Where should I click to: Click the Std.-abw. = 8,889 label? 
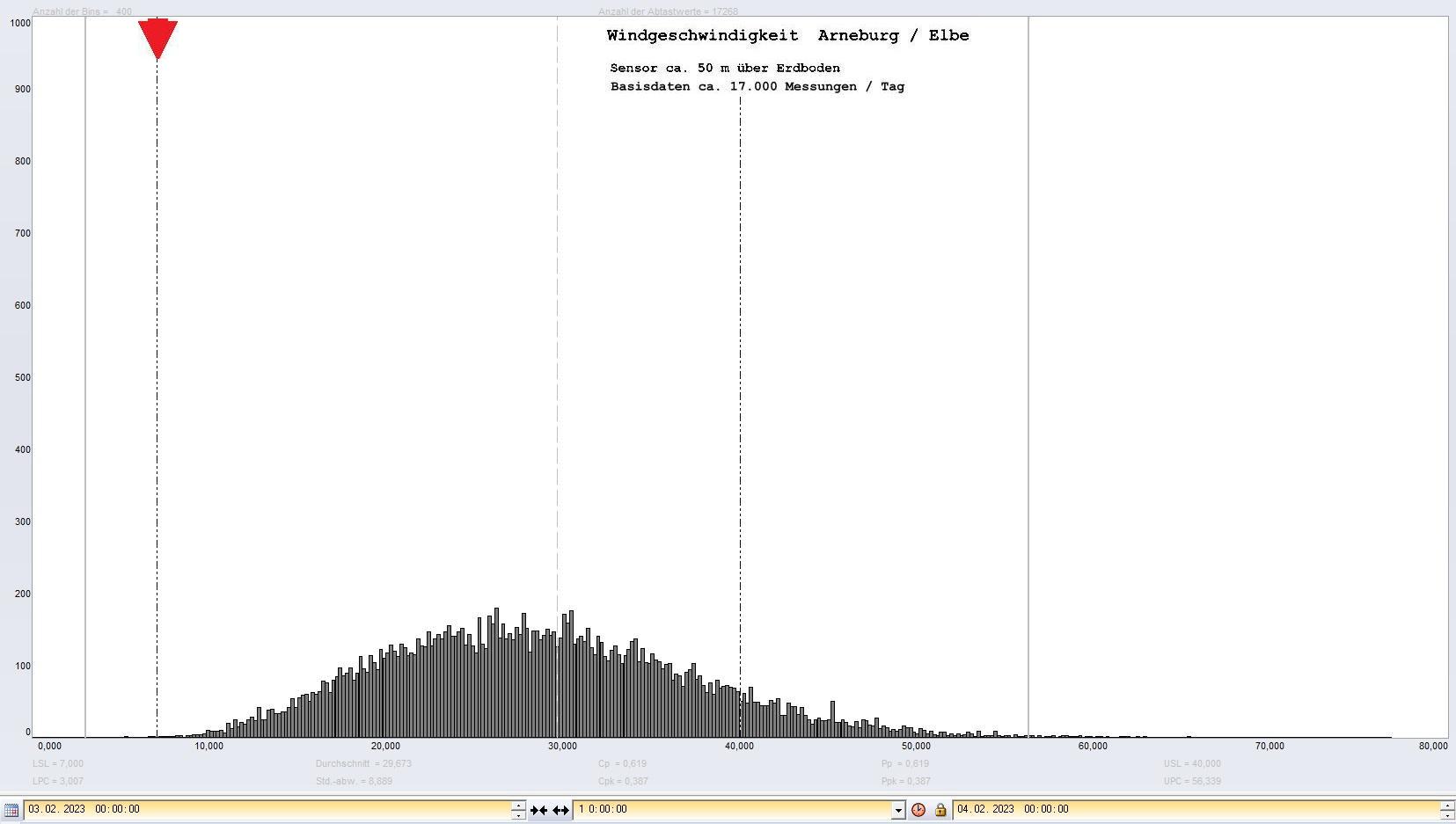point(354,781)
